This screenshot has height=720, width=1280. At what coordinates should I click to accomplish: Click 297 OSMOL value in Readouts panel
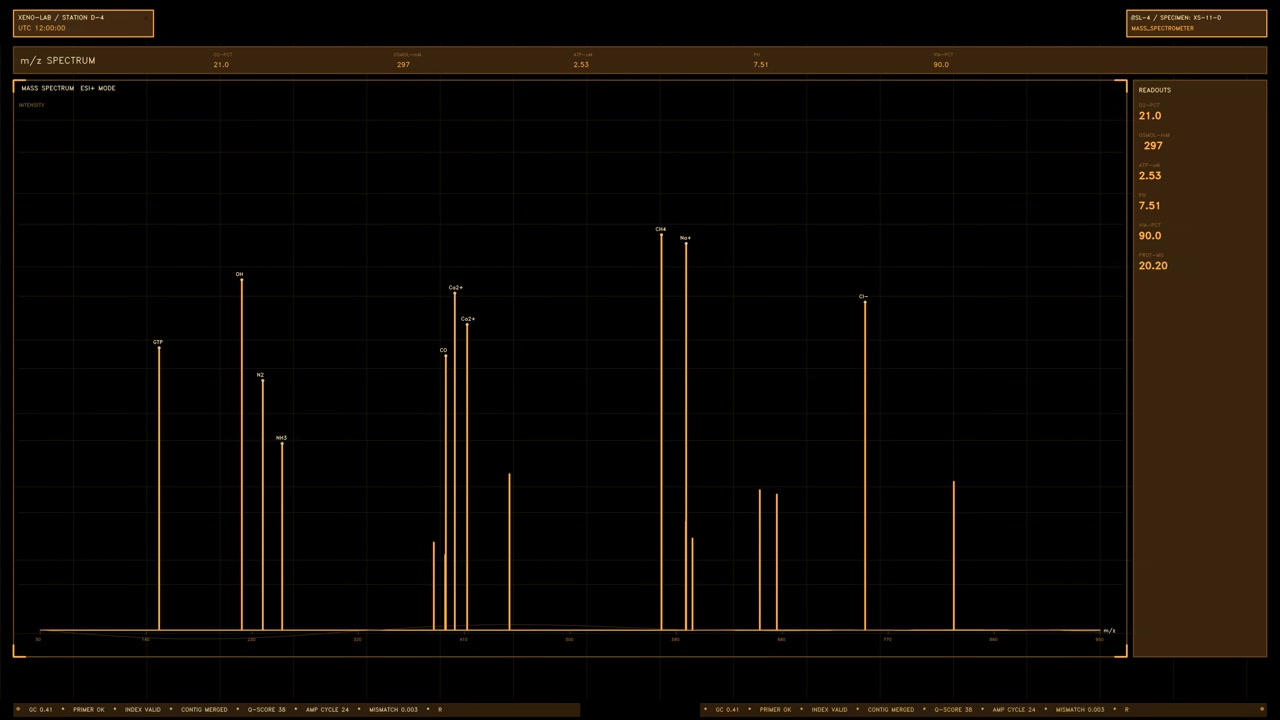click(x=1153, y=146)
